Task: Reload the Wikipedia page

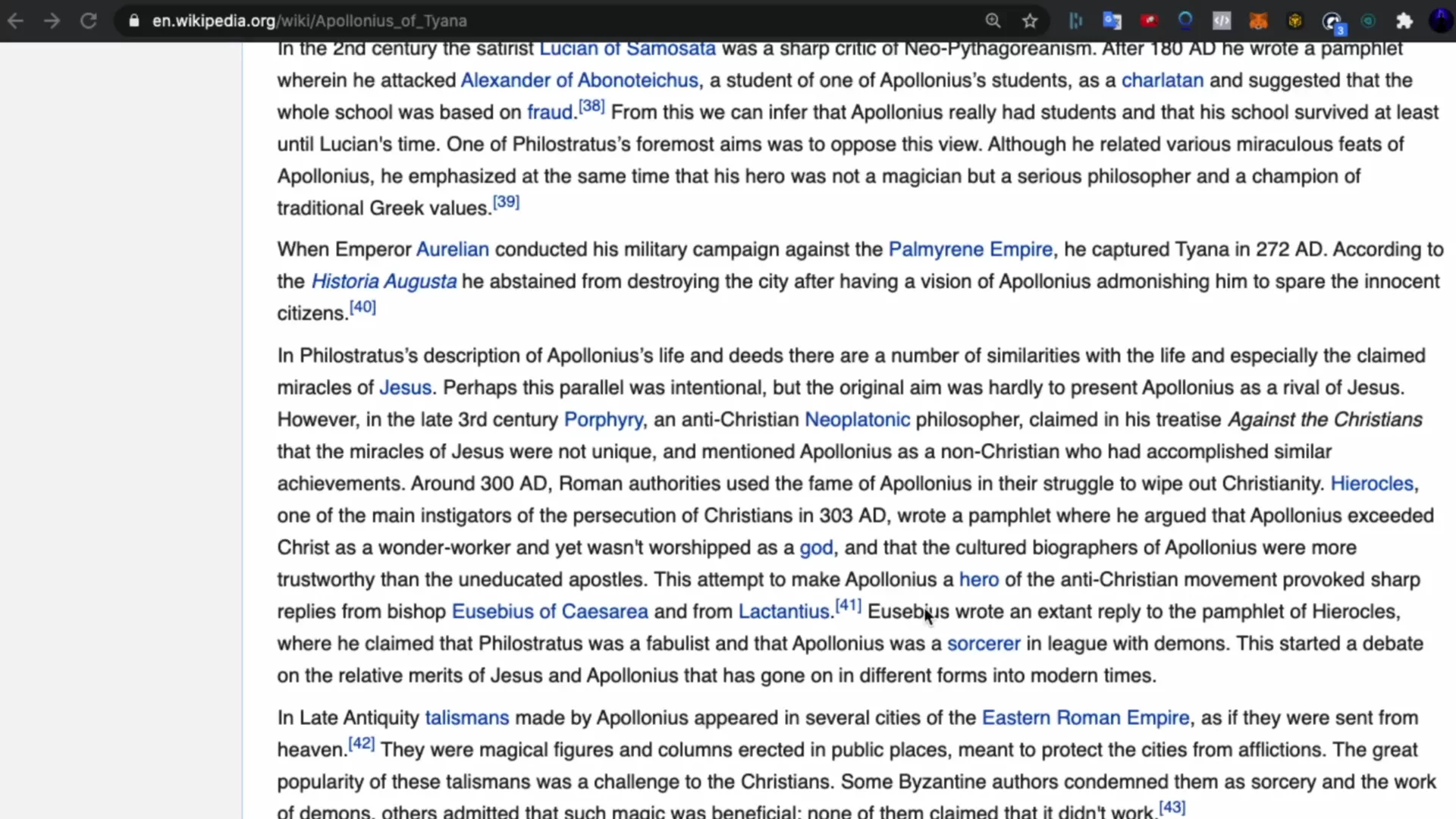Action: pos(89,20)
